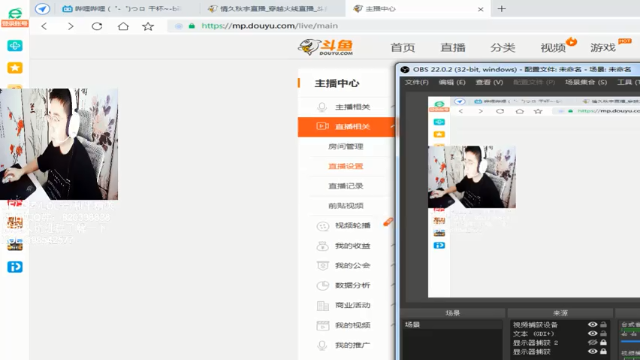The image size is (640, 360).
Task: Open the 游戏 link in Douyu header
Action: [603, 48]
